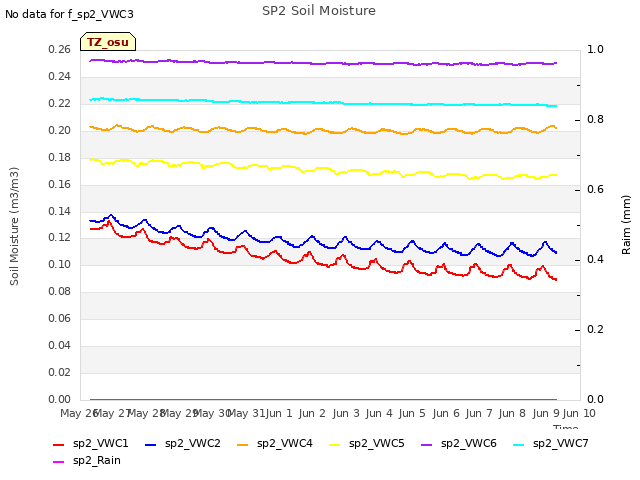640x480 pixels.
Task: Click the 0.06 left axis value
Action: pyautogui.click(x=60, y=318)
